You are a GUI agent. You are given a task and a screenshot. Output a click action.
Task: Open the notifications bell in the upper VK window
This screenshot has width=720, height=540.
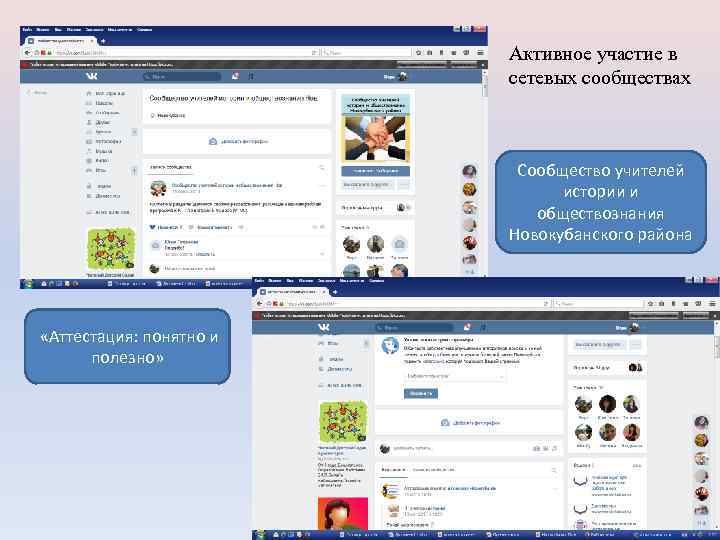235,76
